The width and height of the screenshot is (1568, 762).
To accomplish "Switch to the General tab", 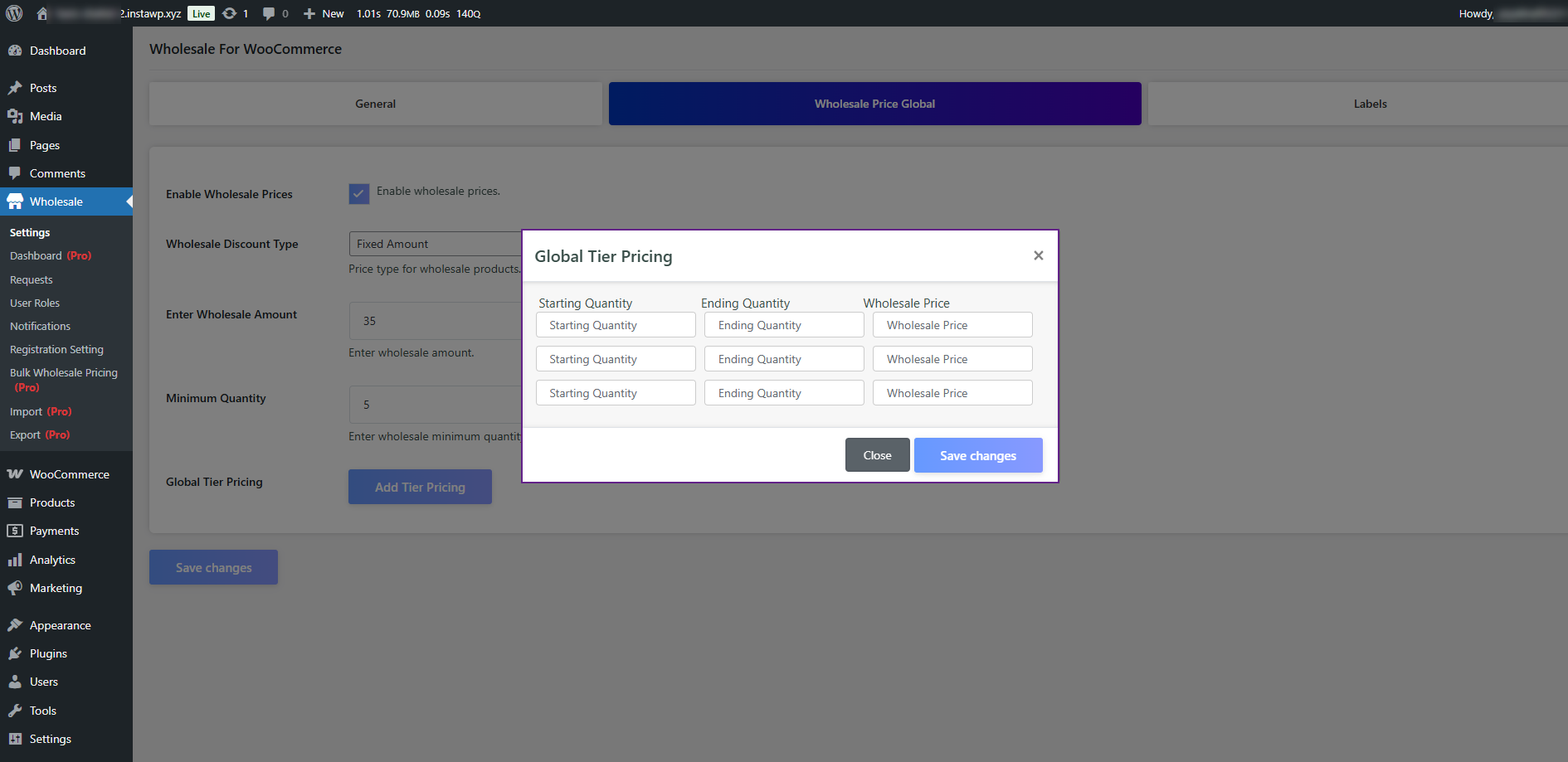I will coord(376,104).
